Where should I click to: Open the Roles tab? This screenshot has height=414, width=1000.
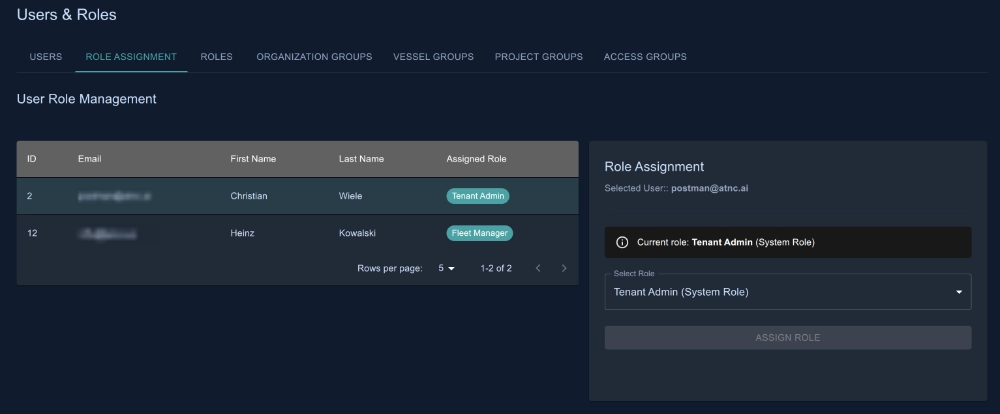point(216,57)
